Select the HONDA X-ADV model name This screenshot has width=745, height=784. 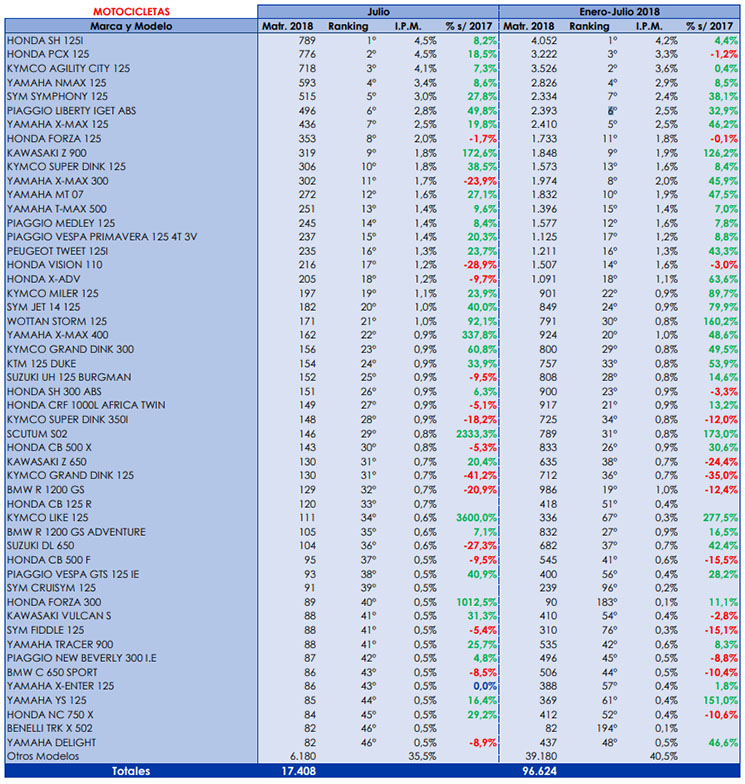[44, 279]
